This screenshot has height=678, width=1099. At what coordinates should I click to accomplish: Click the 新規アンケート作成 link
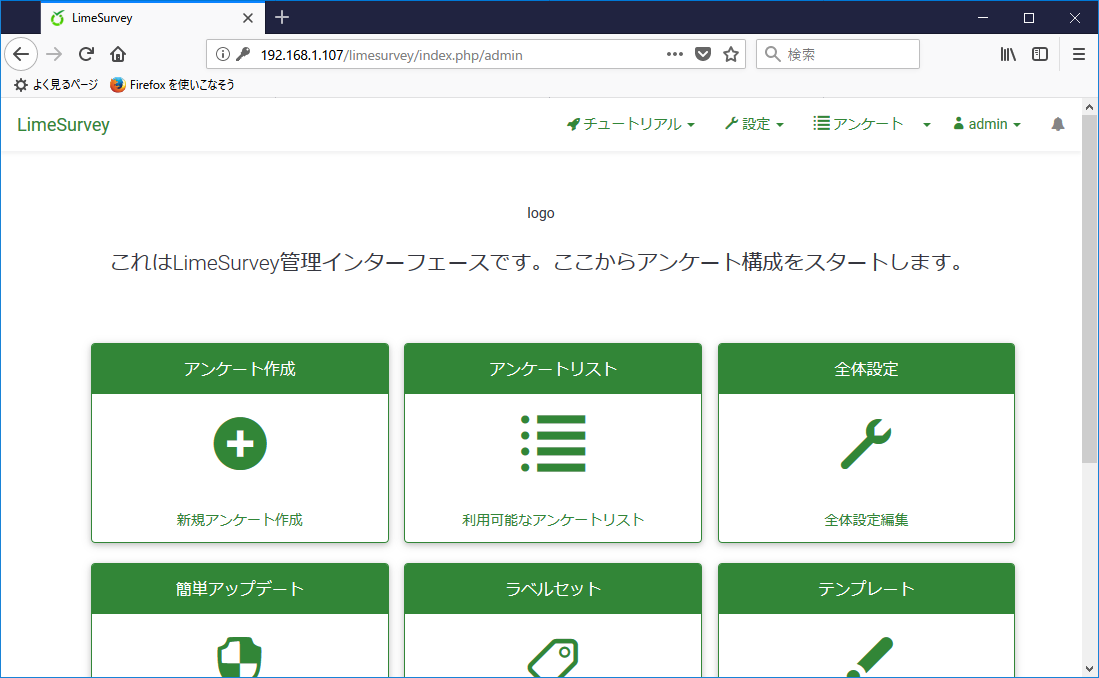coord(240,520)
